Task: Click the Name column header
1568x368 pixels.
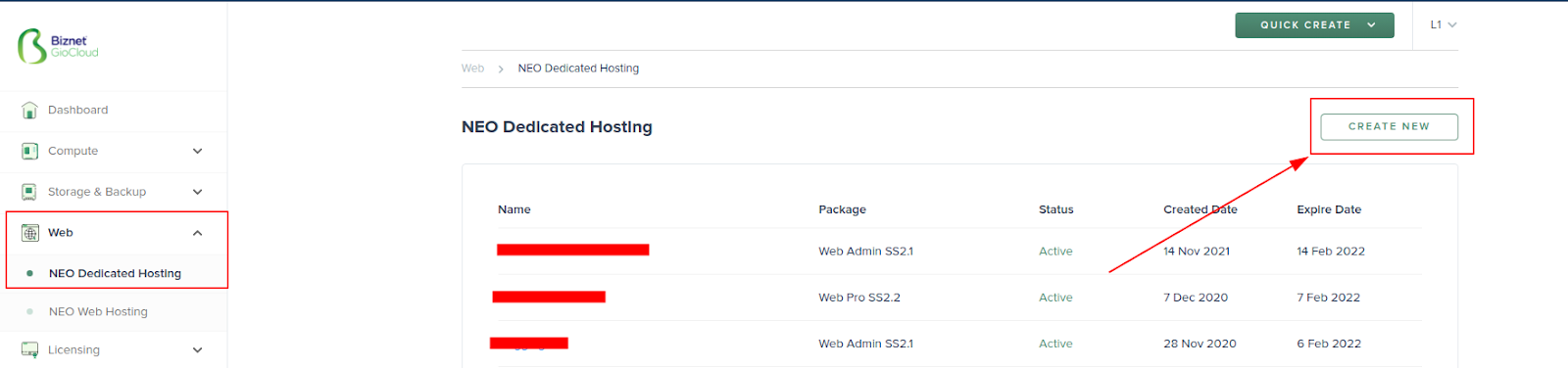Action: coord(514,209)
